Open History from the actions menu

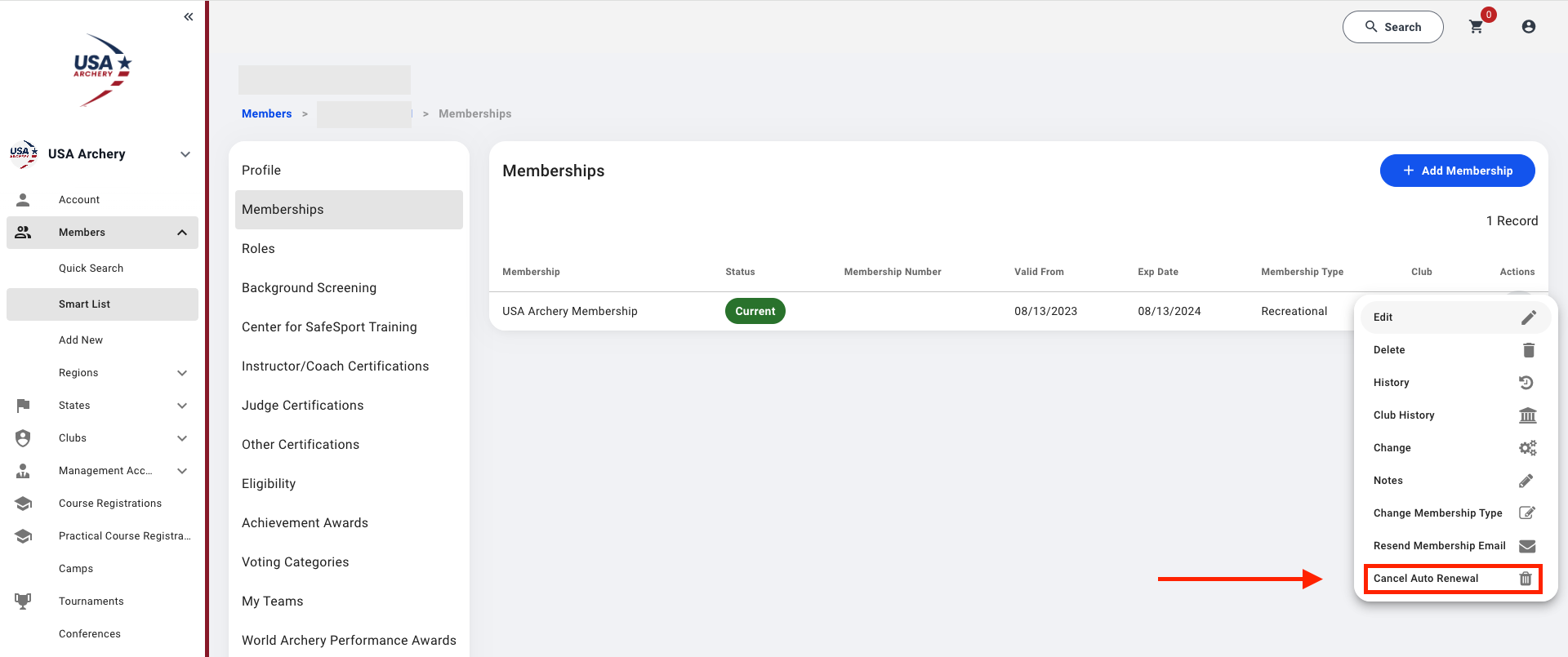pyautogui.click(x=1456, y=383)
